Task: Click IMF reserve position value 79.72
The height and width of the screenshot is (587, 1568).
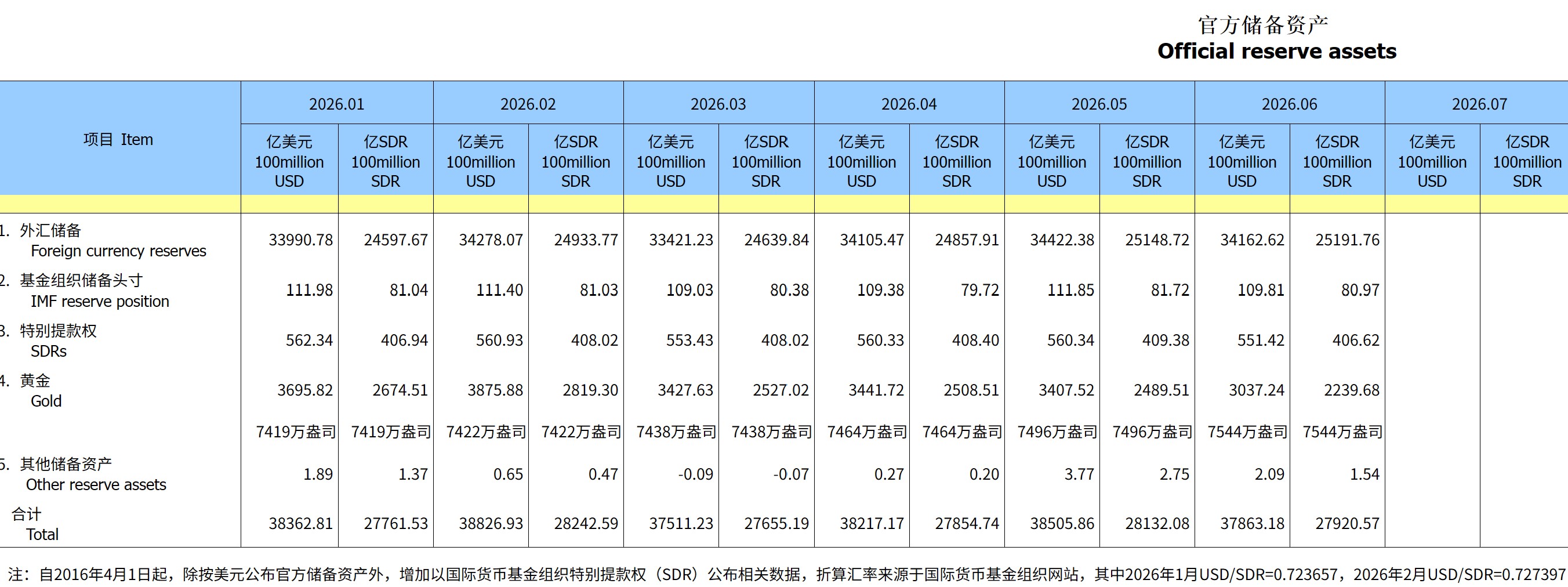Action: pyautogui.click(x=979, y=290)
